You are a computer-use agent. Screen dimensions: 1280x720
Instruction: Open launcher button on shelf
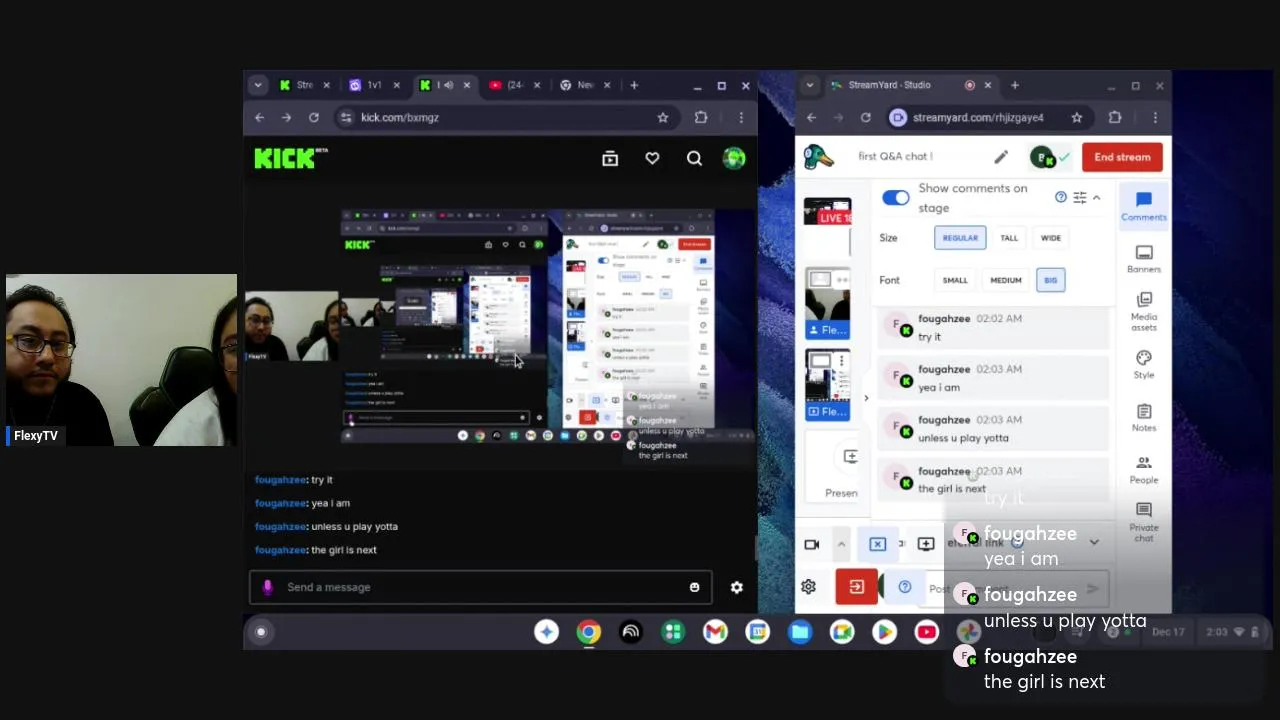click(x=261, y=631)
